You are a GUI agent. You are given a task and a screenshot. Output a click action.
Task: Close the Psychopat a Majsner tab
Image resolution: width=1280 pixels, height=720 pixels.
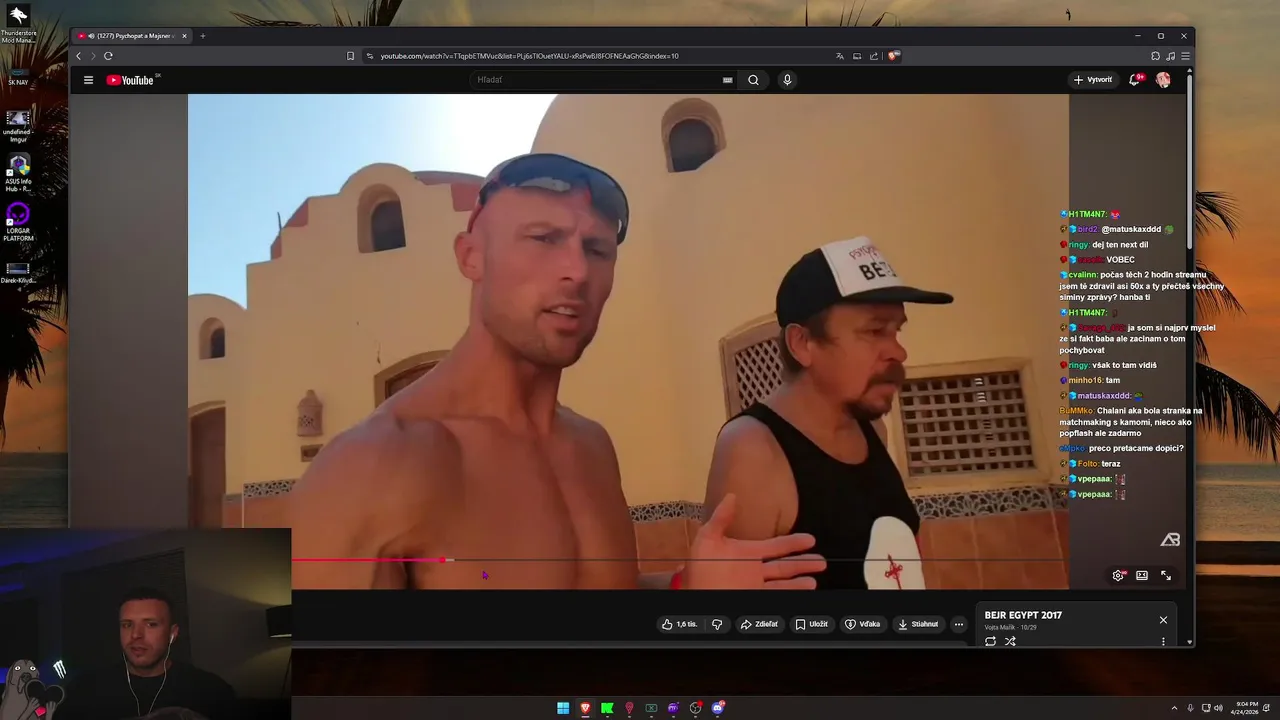pyautogui.click(x=184, y=36)
